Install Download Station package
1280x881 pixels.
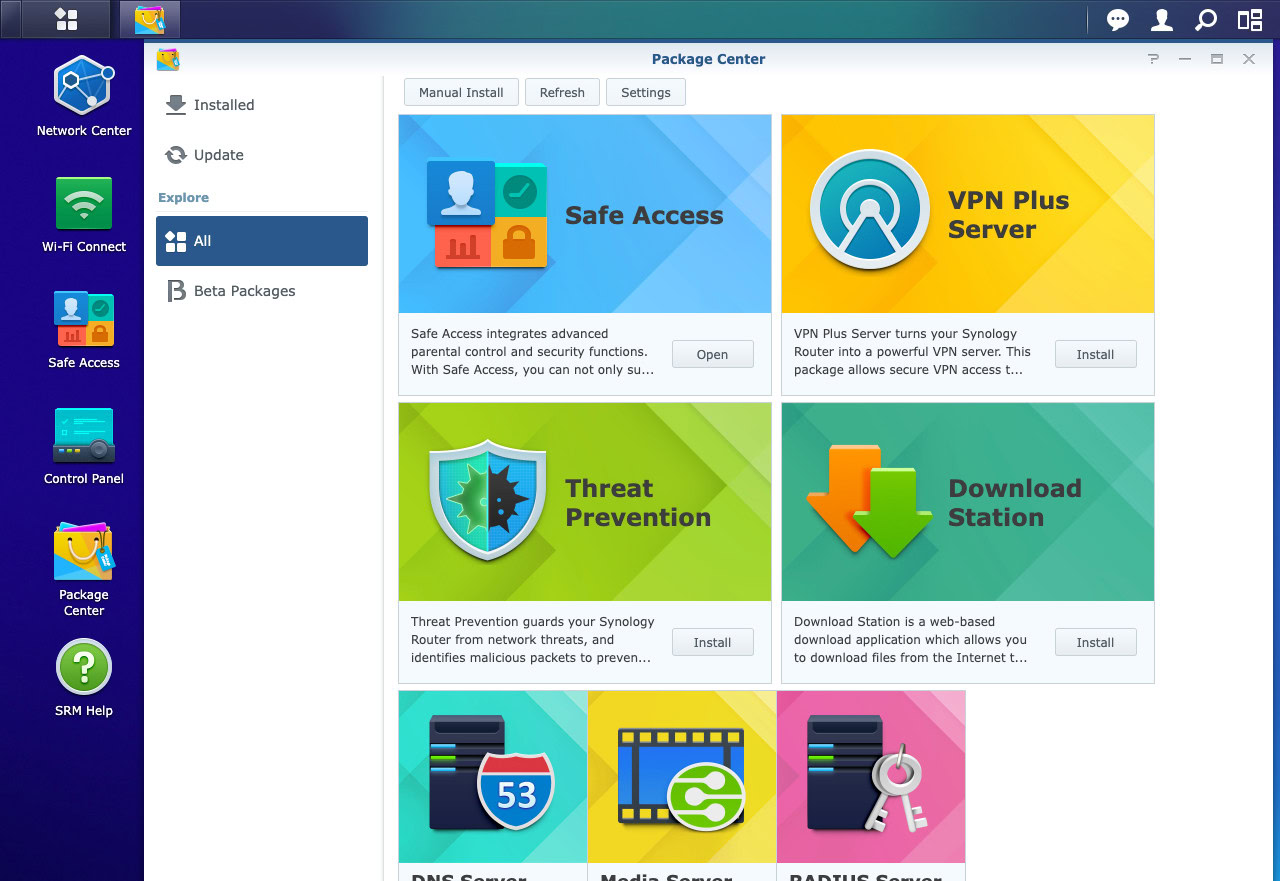click(x=1095, y=642)
